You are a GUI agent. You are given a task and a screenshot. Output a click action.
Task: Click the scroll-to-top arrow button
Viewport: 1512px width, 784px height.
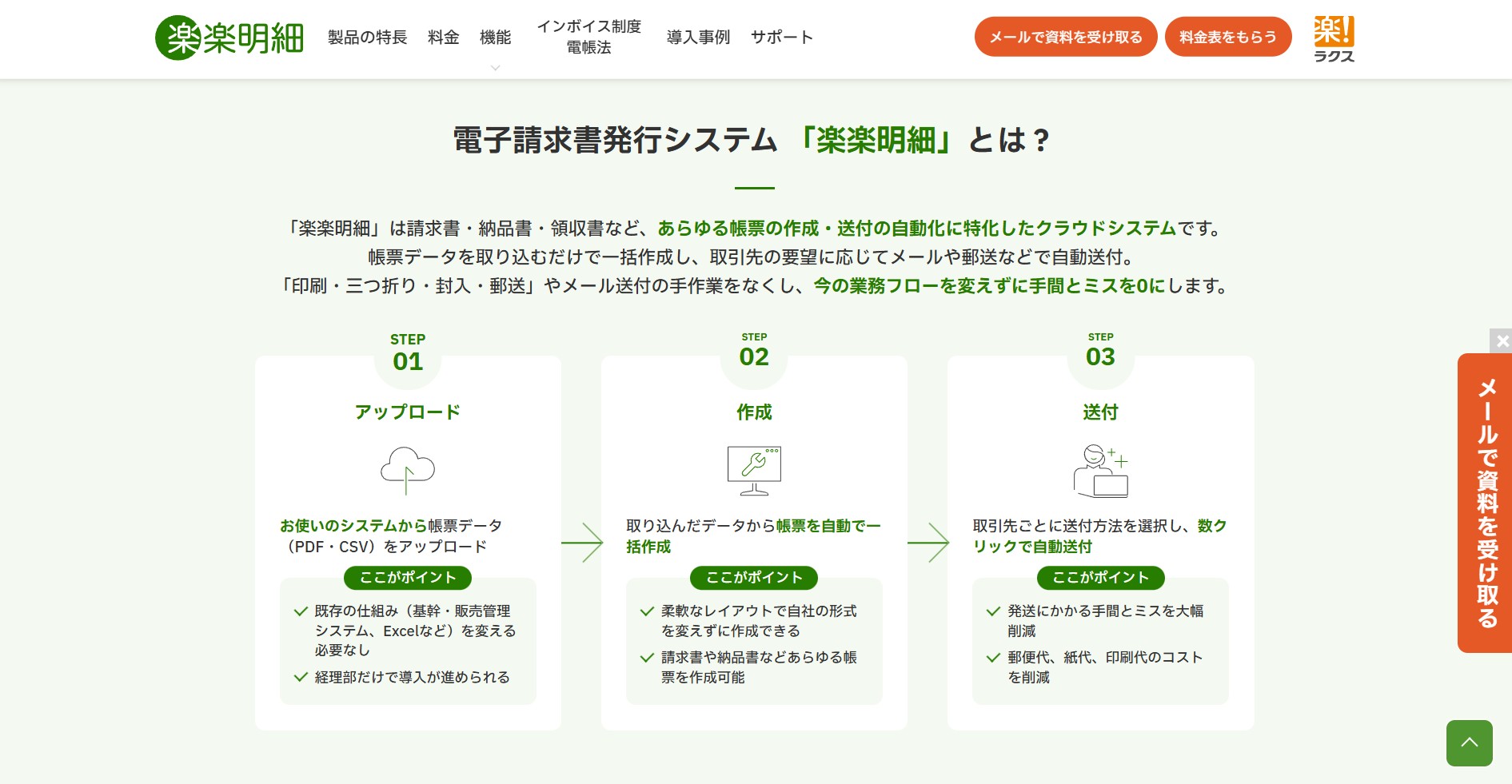tap(1469, 743)
